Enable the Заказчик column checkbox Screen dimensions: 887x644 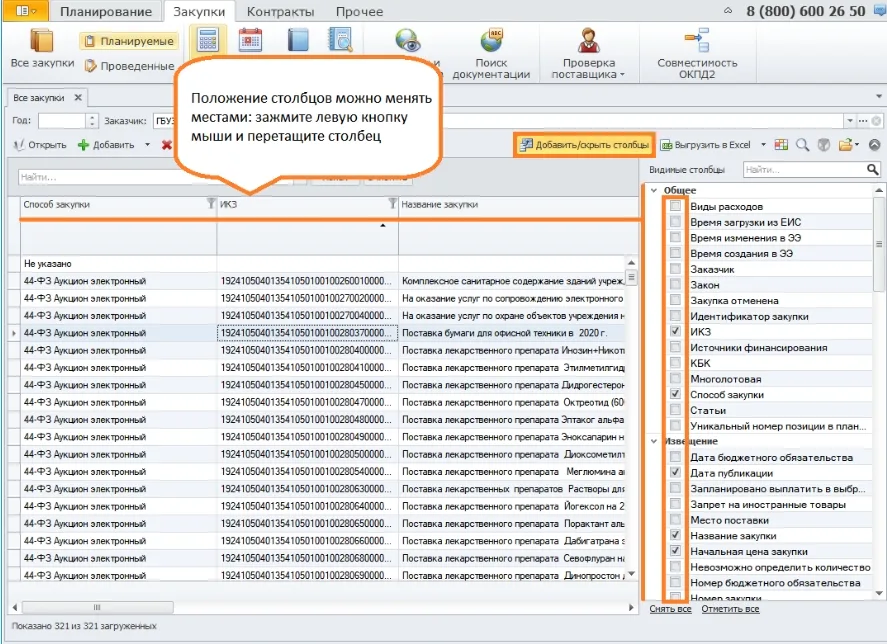point(675,268)
